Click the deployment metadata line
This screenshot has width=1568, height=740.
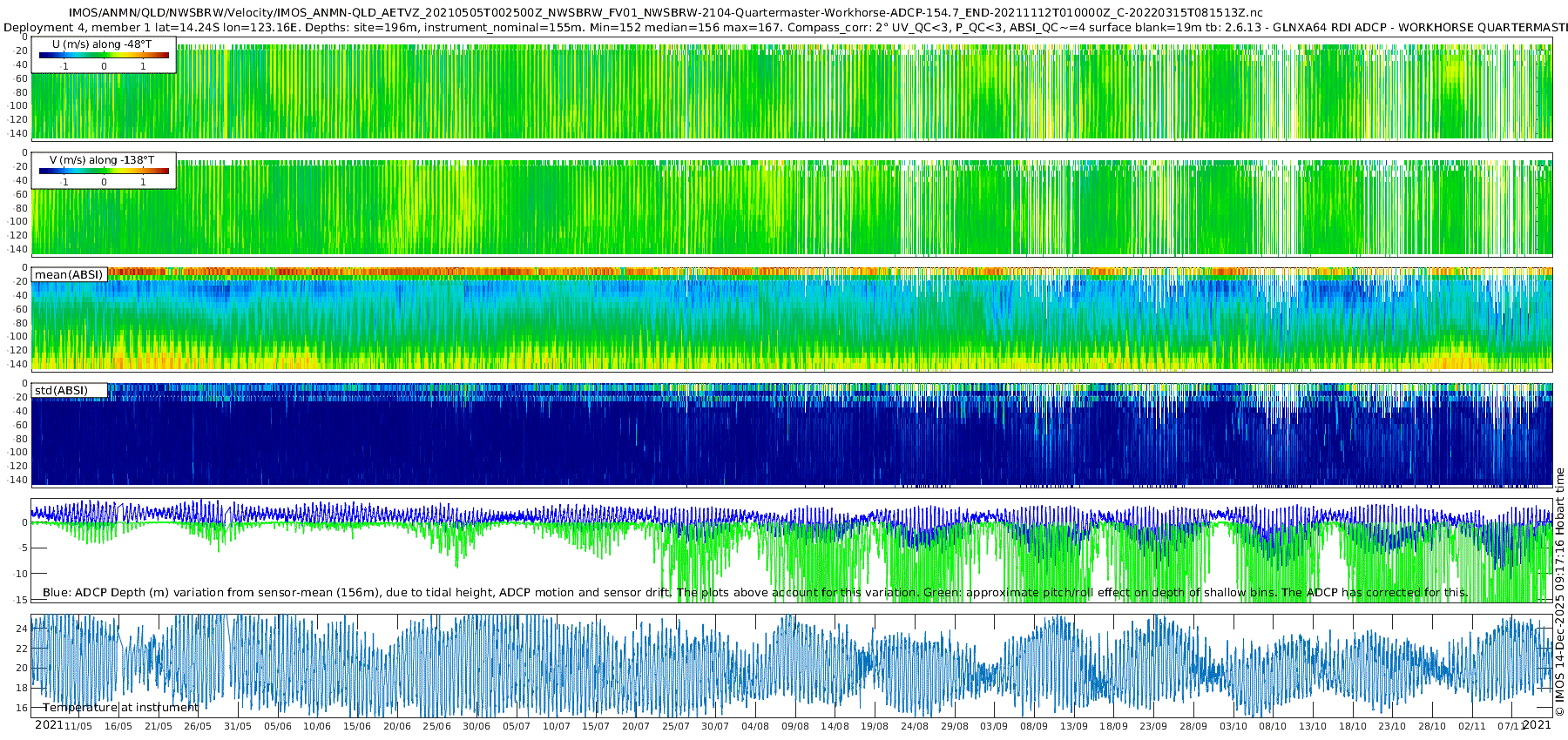click(786, 27)
